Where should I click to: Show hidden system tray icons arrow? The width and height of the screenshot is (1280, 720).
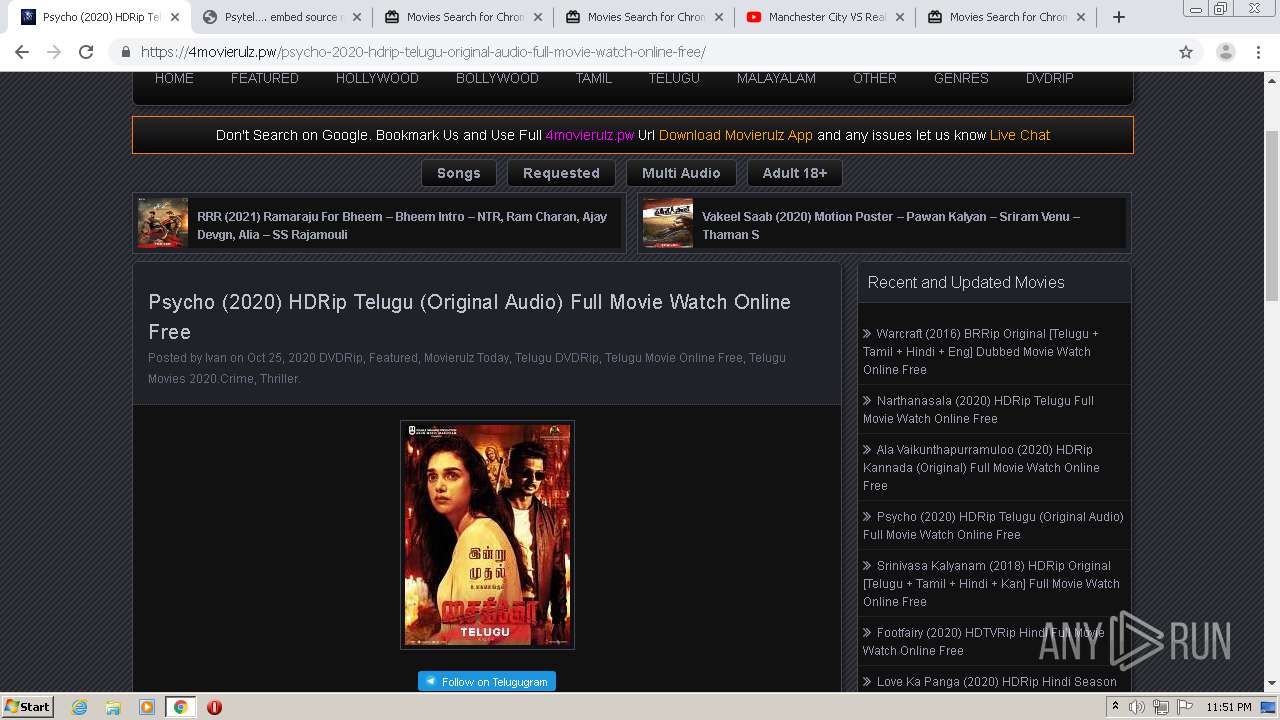click(1115, 707)
